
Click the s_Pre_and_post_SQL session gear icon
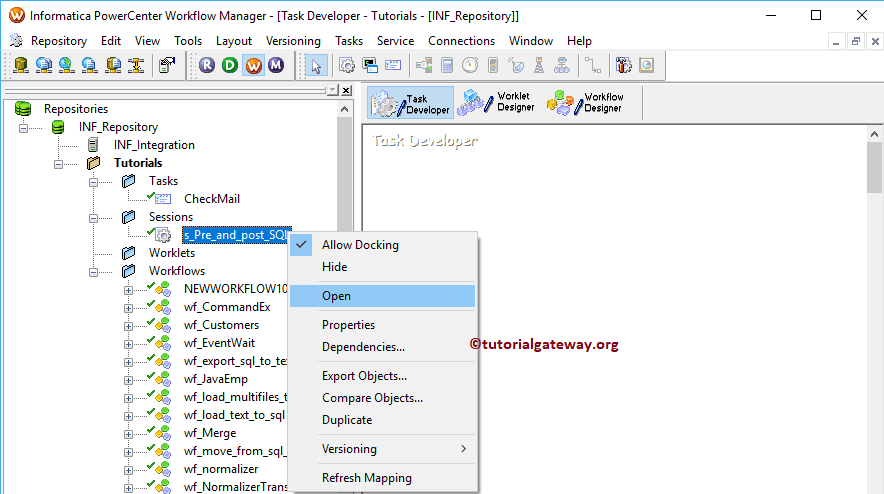[x=163, y=235]
